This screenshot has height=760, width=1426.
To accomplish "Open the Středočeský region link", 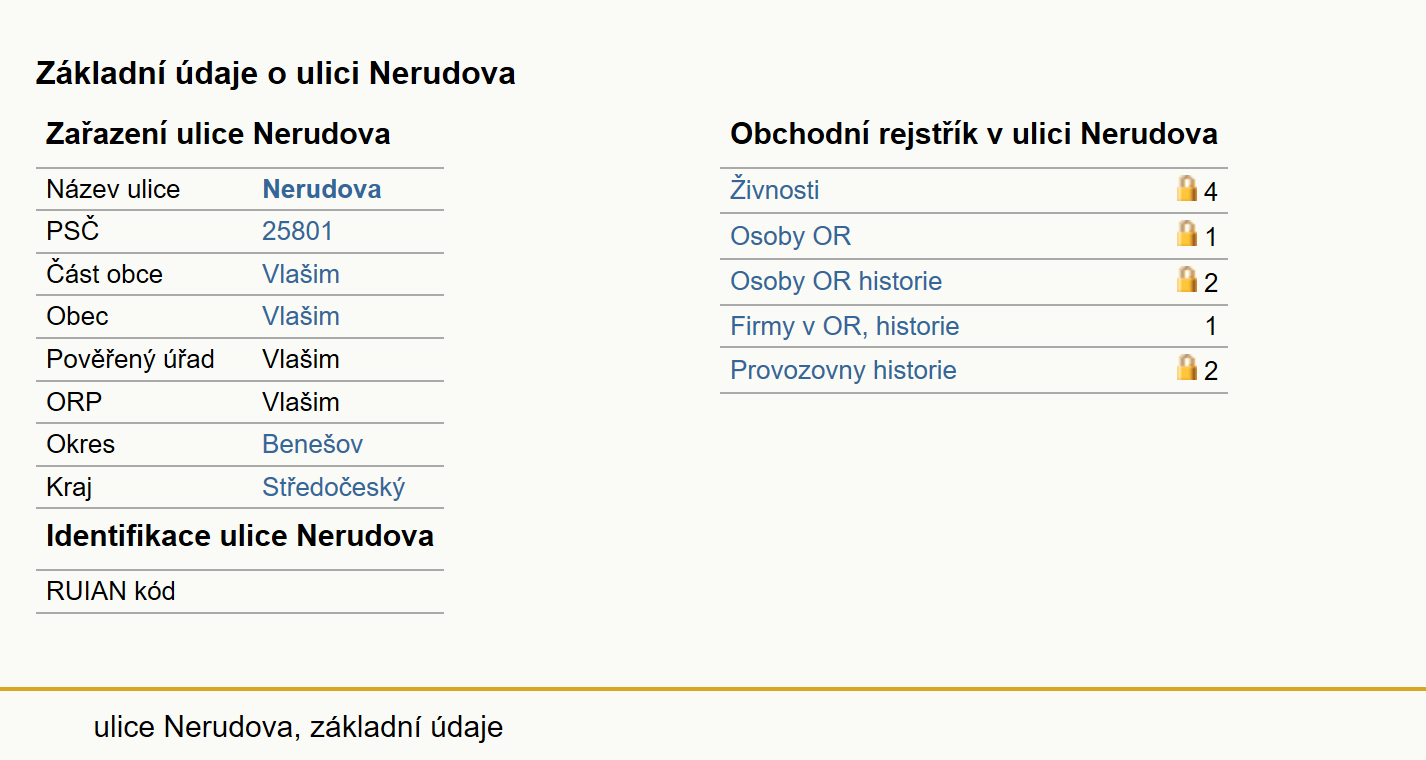I will (334, 488).
